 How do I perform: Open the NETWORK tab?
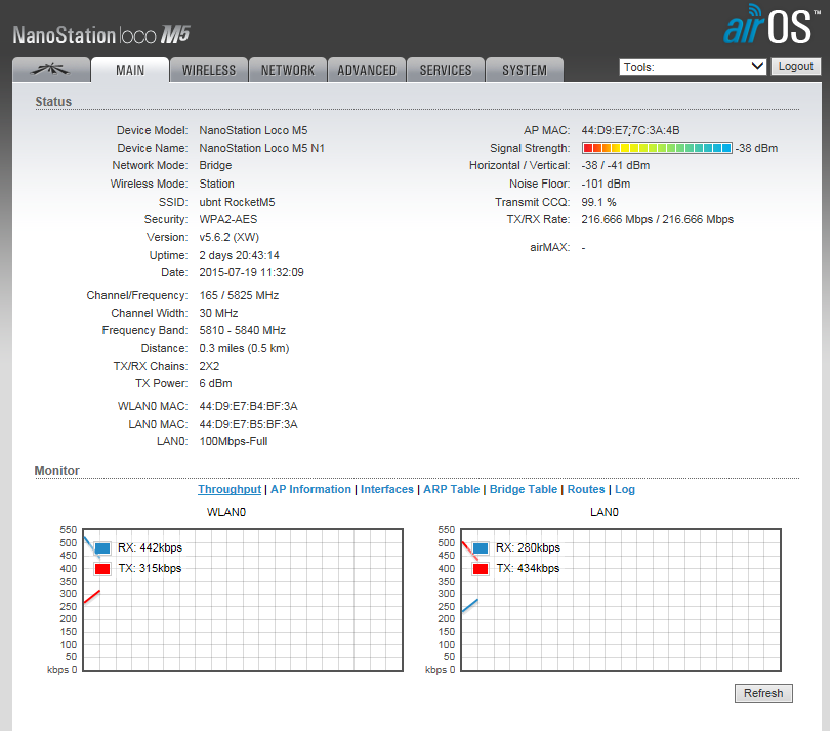(287, 70)
